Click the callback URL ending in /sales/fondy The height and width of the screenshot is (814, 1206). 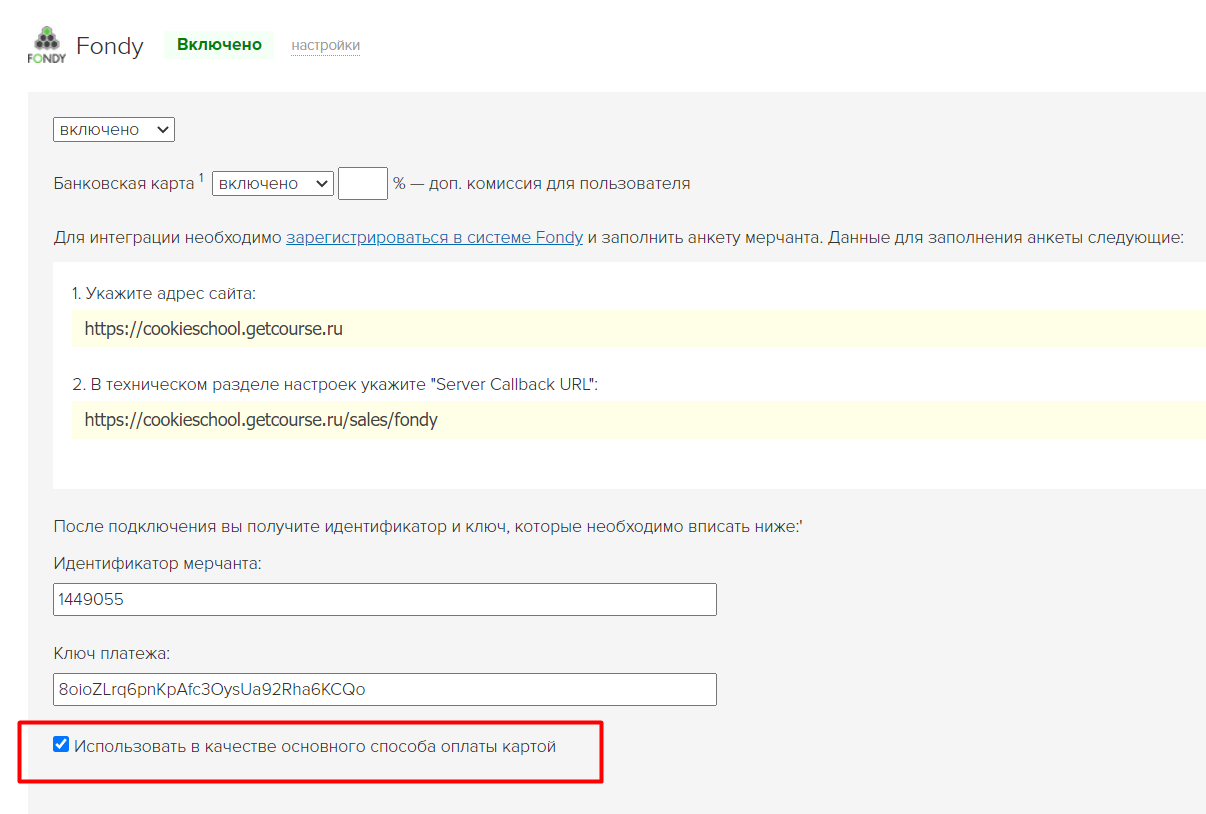pos(261,420)
